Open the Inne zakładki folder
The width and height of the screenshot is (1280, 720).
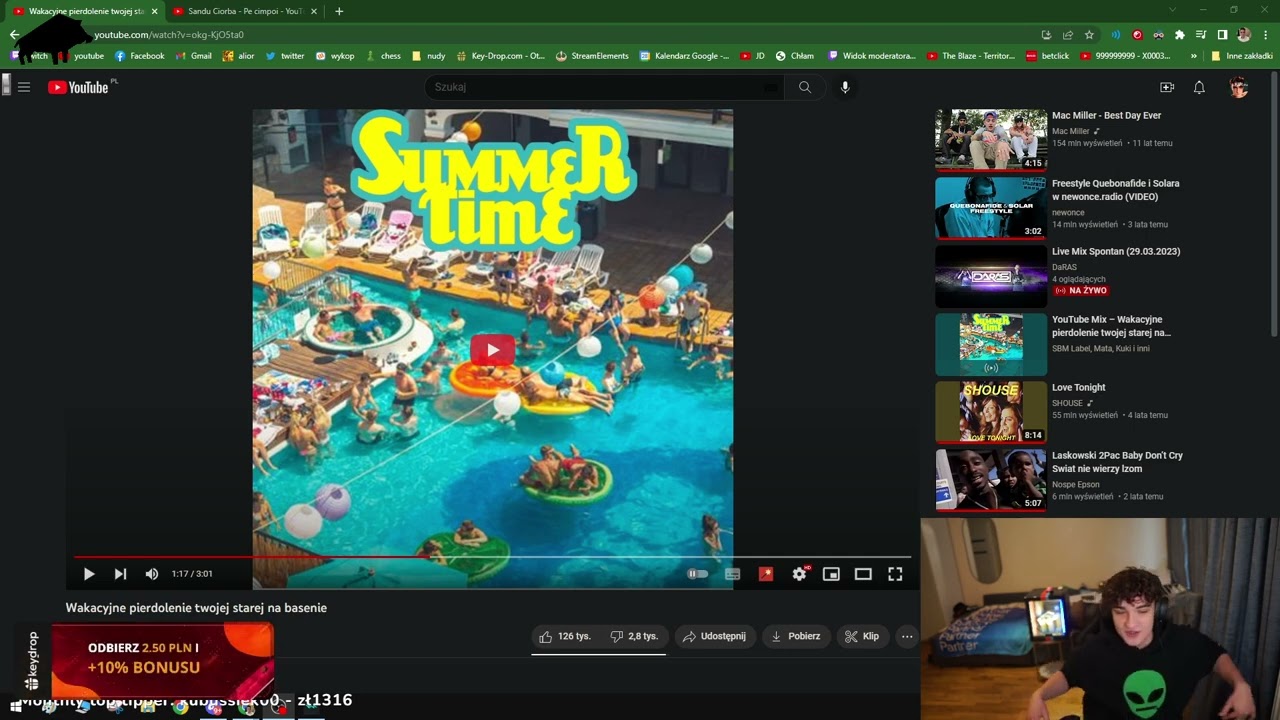click(1242, 56)
